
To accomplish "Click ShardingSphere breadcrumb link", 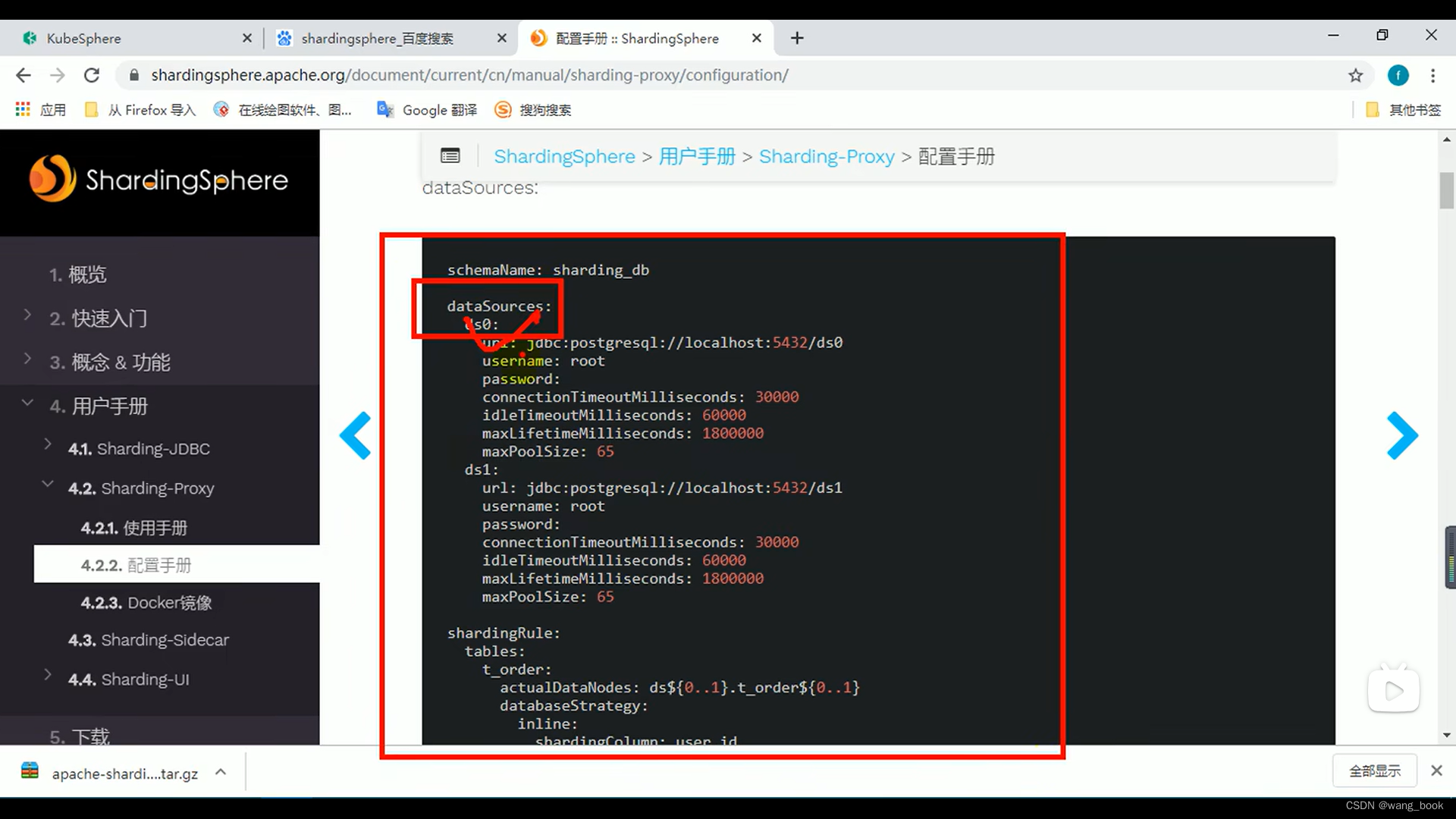I will 564,156.
